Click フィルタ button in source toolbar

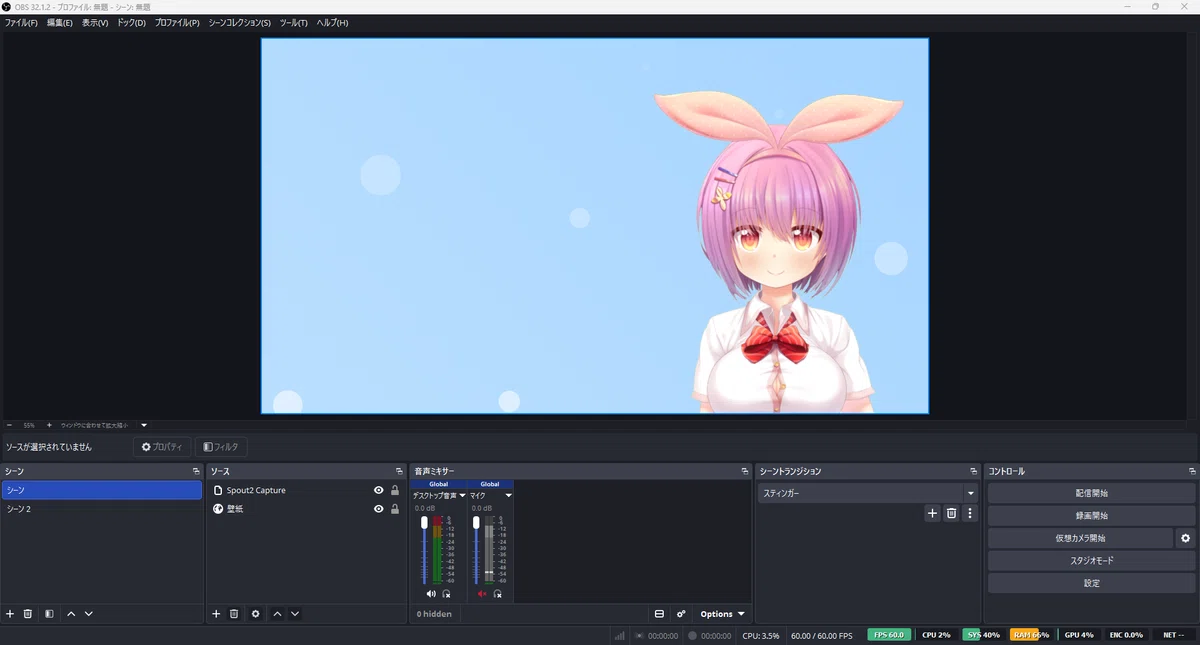click(221, 447)
